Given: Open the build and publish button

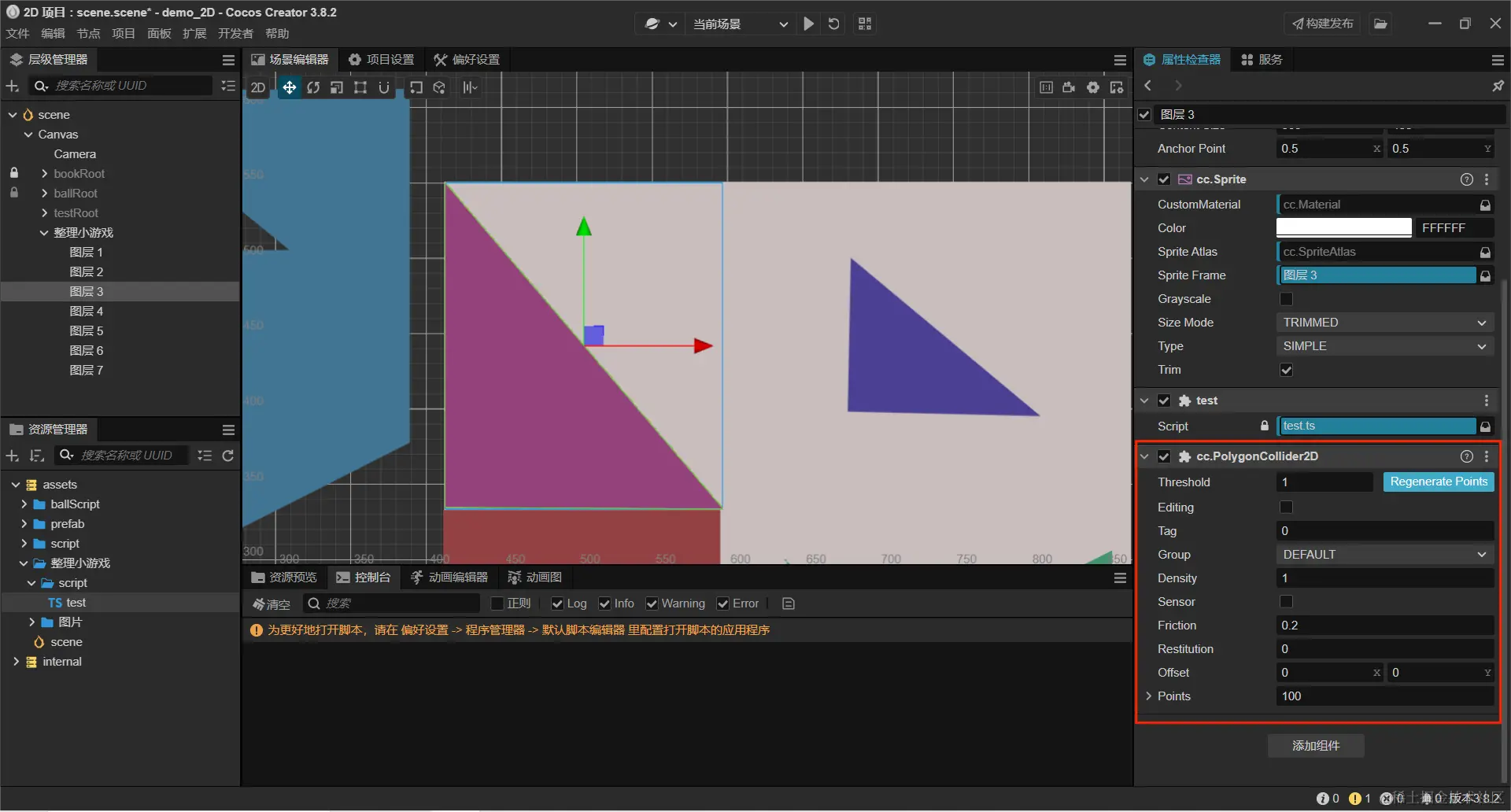Looking at the screenshot, I should [x=1323, y=24].
